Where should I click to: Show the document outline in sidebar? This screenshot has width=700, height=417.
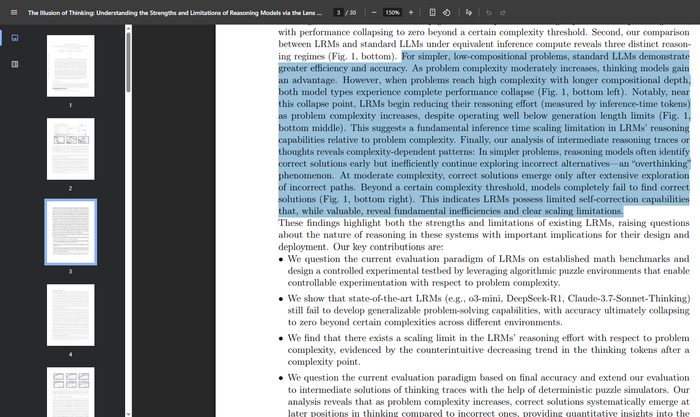[x=15, y=64]
